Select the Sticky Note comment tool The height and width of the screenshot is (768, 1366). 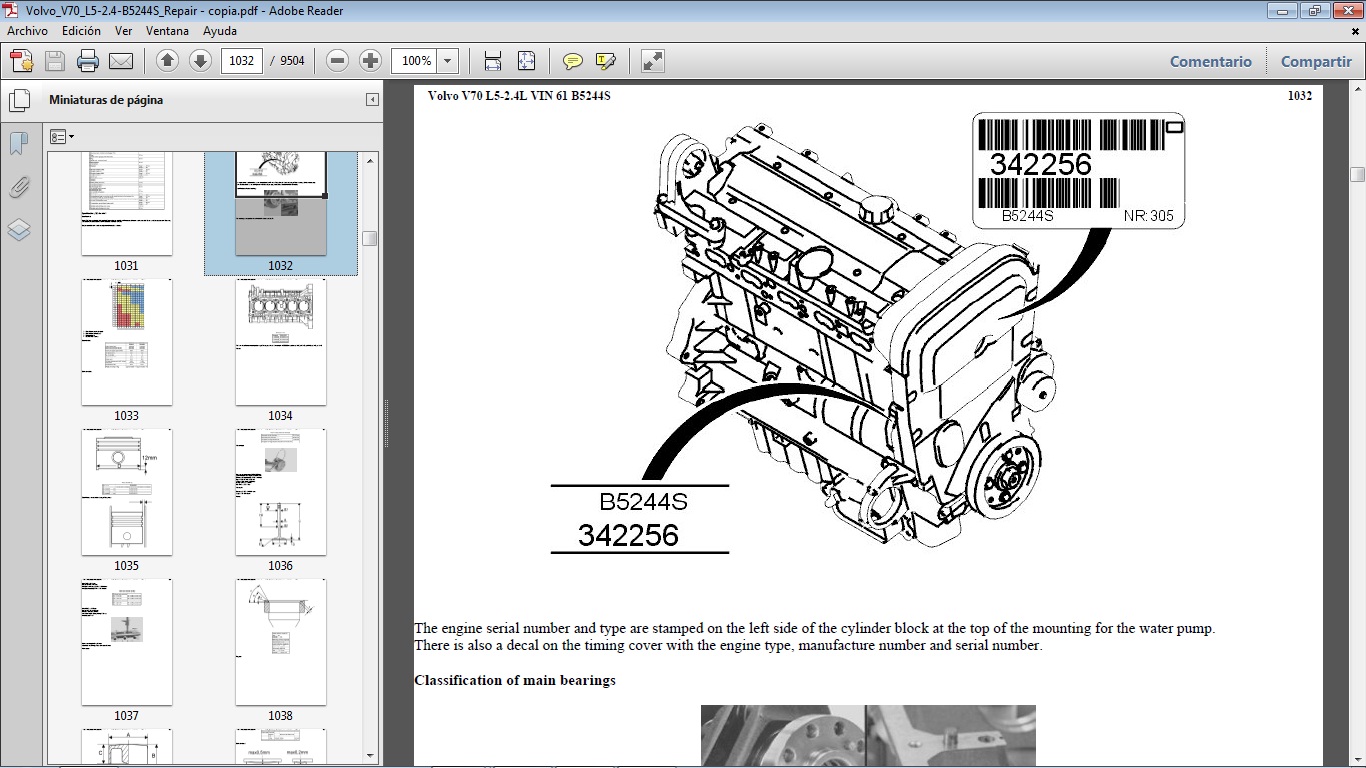[573, 61]
